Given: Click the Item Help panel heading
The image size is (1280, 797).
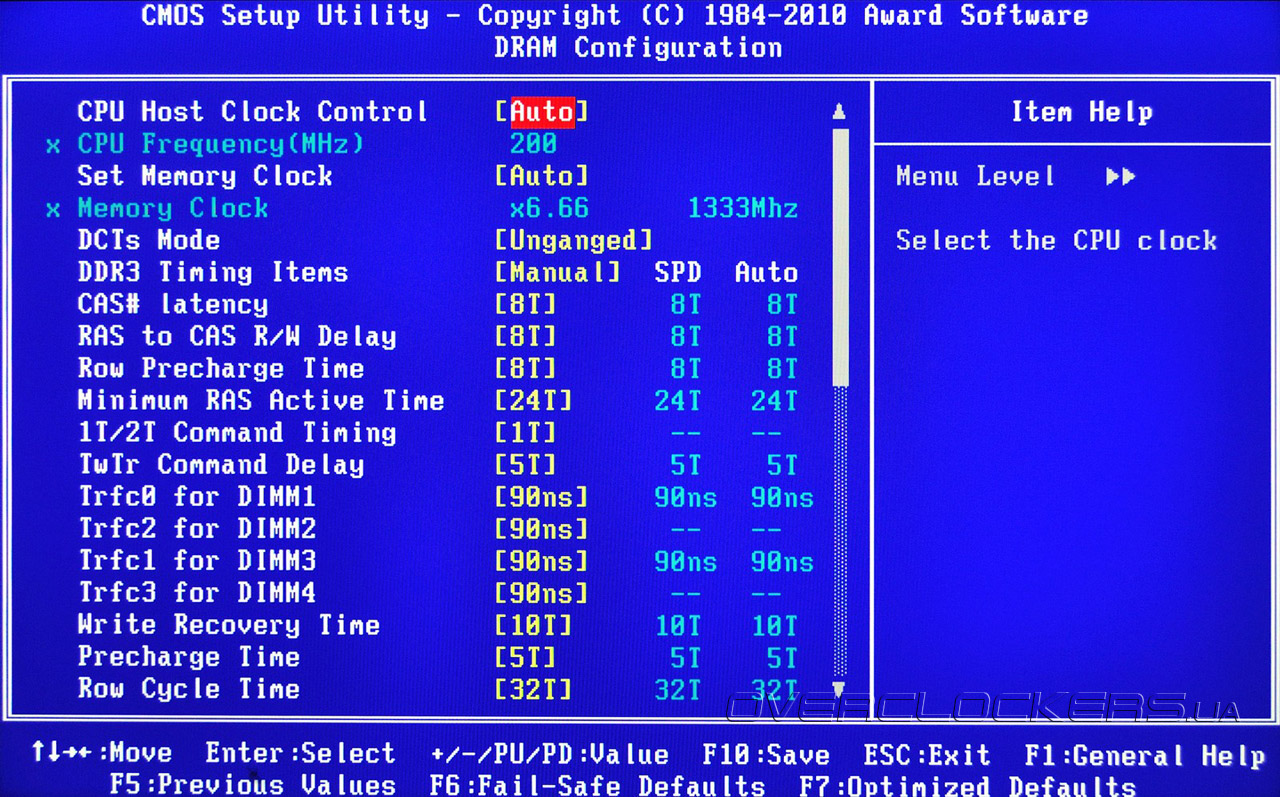Looking at the screenshot, I should (x=1081, y=112).
